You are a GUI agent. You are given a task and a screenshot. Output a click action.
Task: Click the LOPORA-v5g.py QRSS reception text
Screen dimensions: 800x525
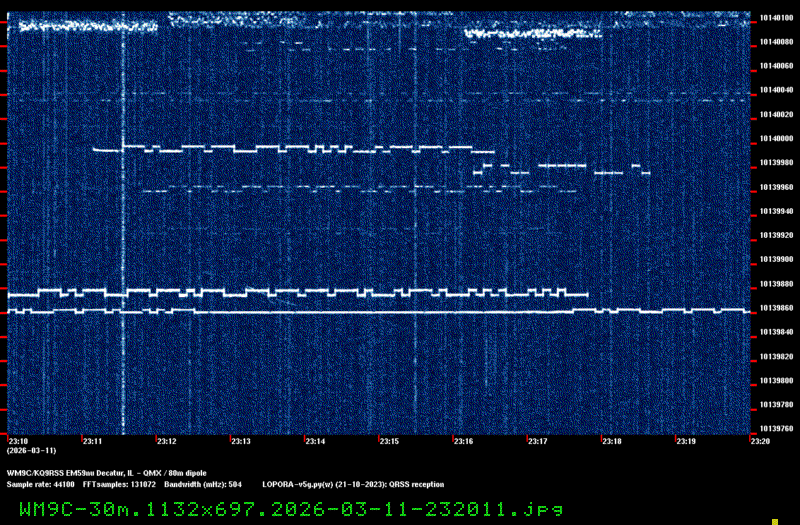click(353, 485)
